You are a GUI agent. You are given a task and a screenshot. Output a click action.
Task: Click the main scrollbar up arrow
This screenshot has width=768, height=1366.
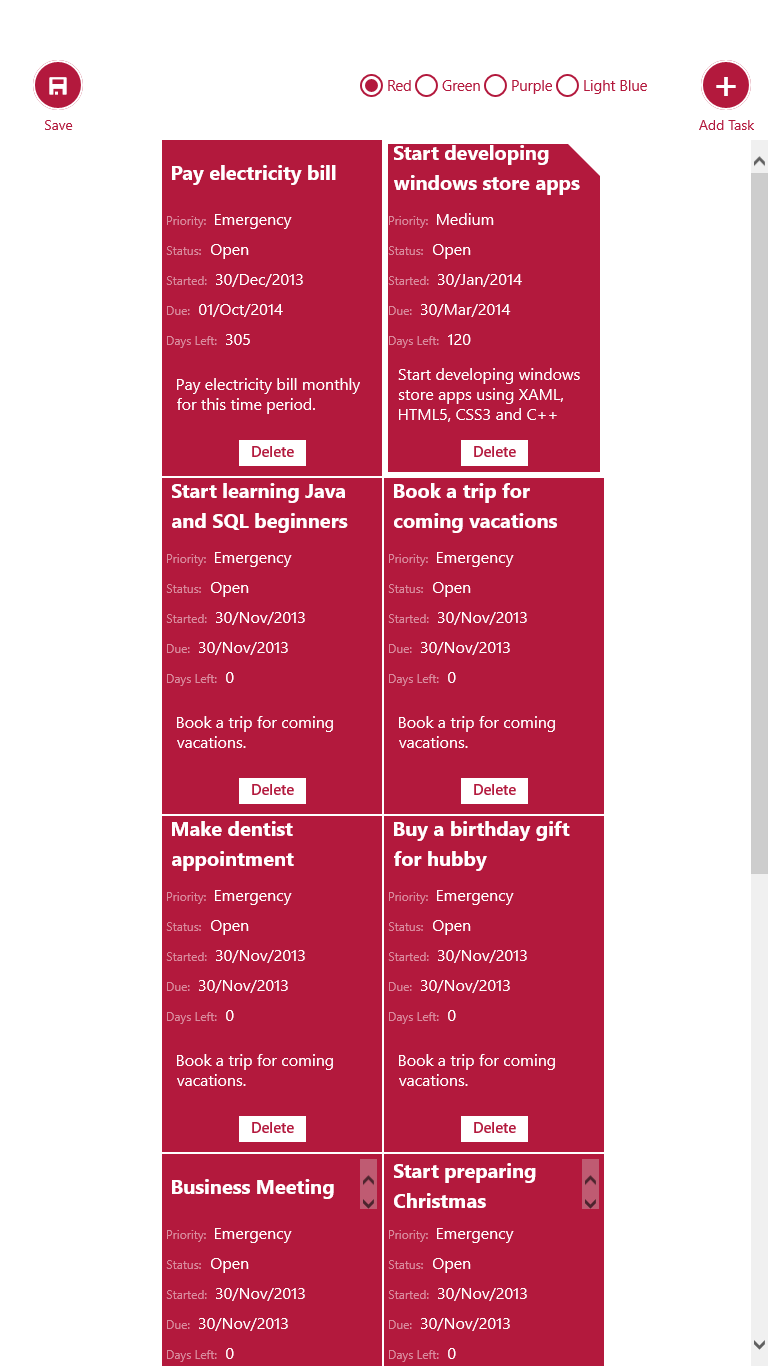coord(759,161)
